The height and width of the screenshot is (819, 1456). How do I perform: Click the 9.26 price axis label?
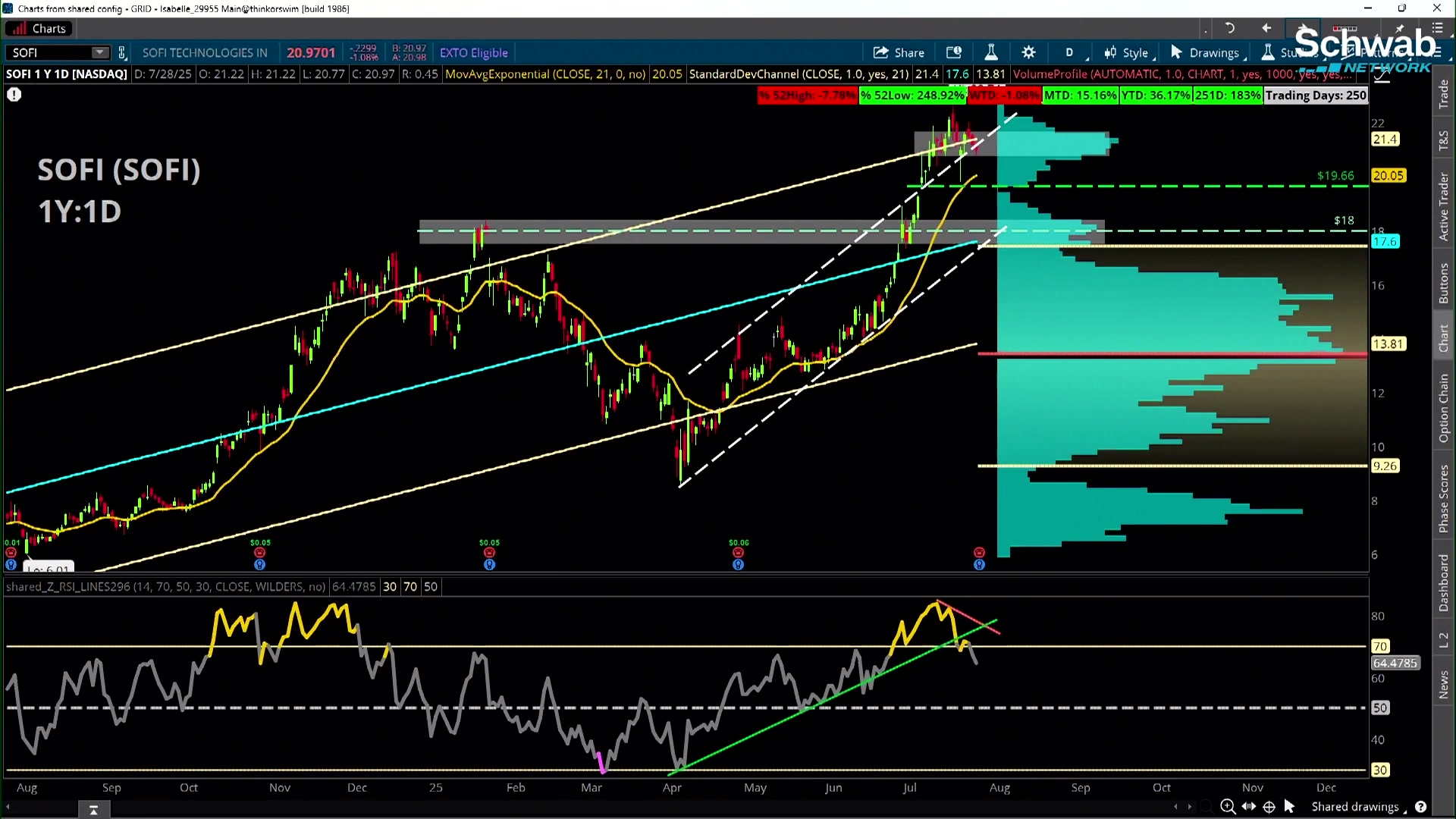click(x=1385, y=466)
